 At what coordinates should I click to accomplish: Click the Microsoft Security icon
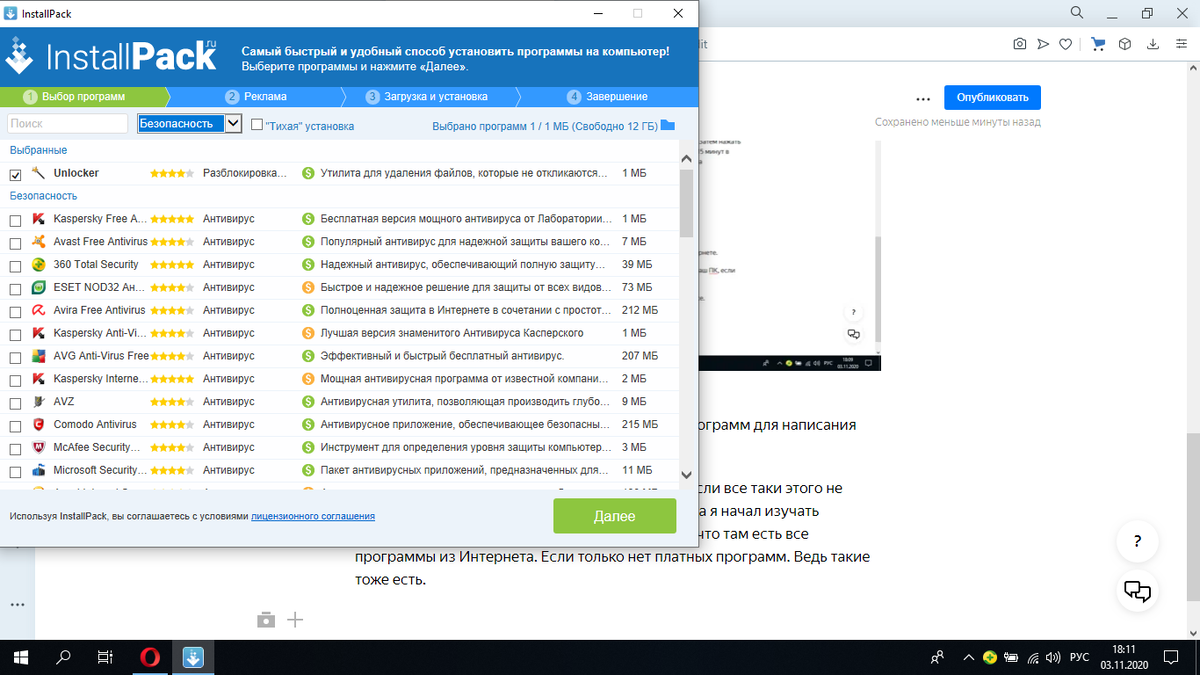click(38, 470)
